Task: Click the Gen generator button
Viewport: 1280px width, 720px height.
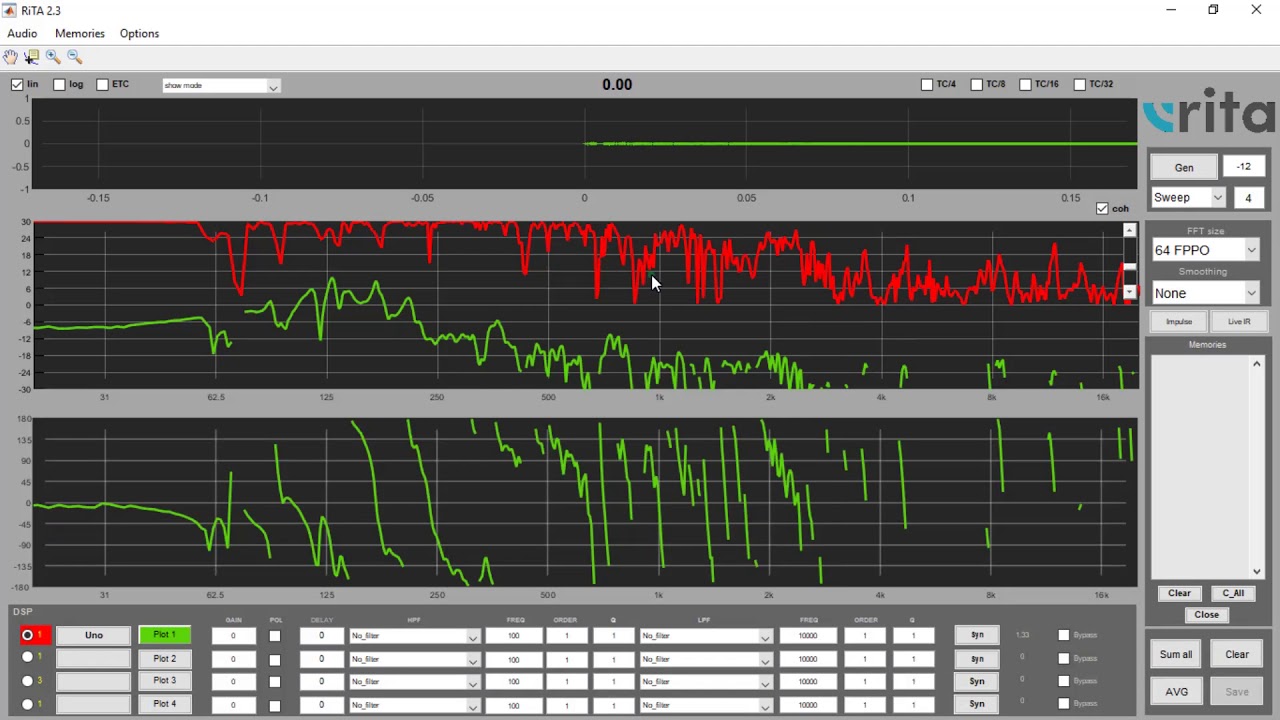Action: pyautogui.click(x=1183, y=167)
